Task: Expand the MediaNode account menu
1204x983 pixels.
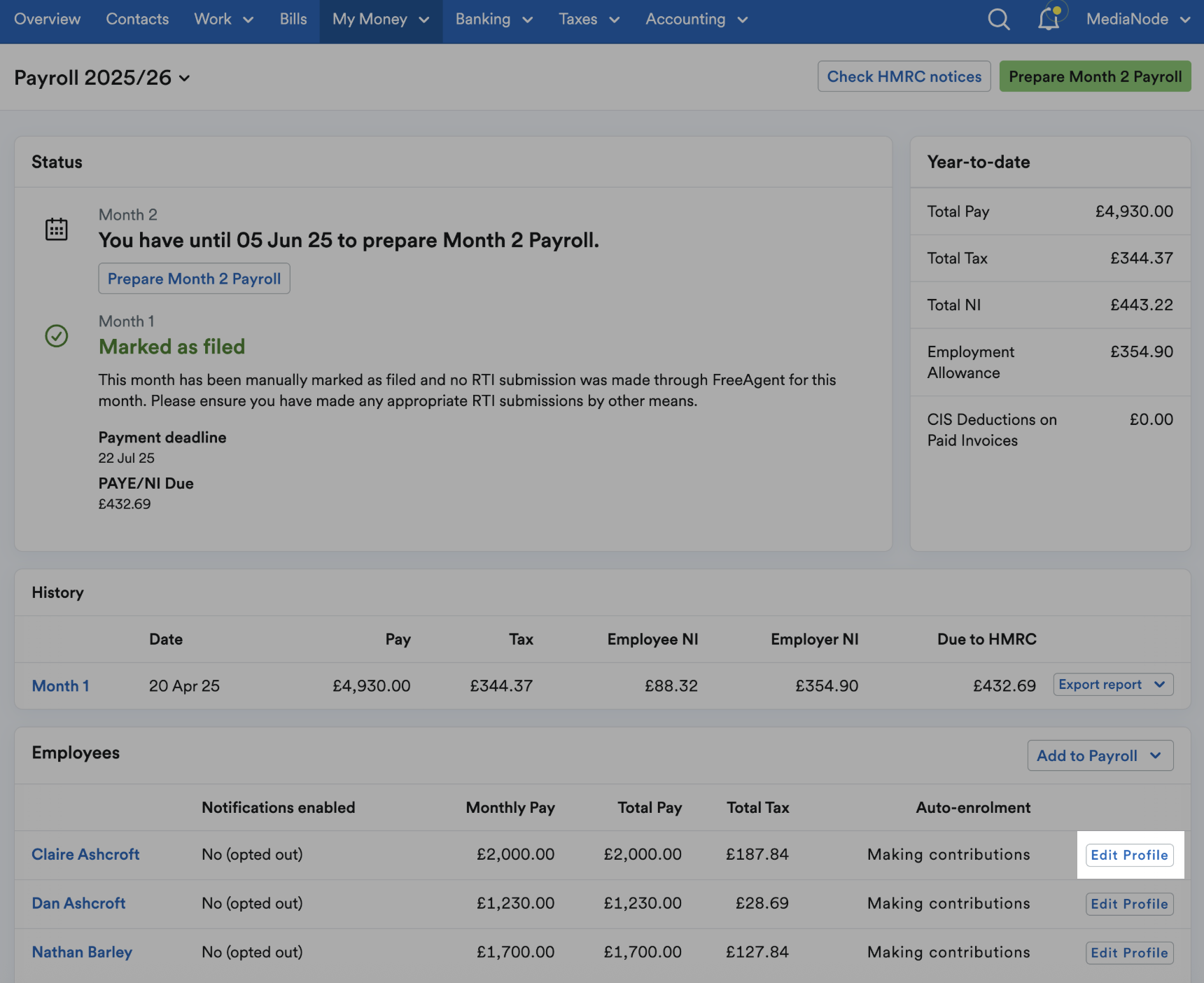Action: [1137, 20]
